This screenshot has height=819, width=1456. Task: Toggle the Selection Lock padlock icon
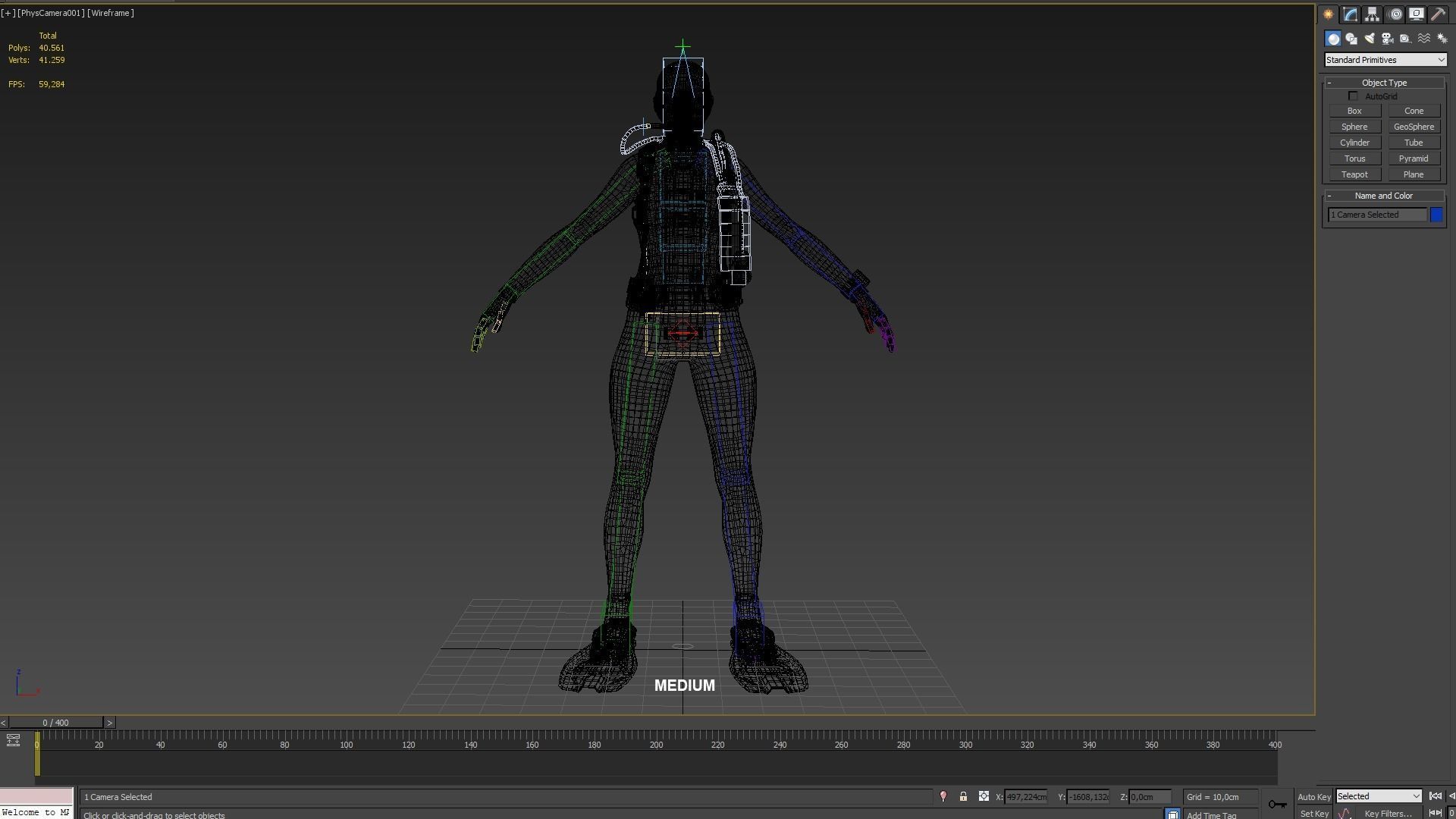click(x=963, y=796)
